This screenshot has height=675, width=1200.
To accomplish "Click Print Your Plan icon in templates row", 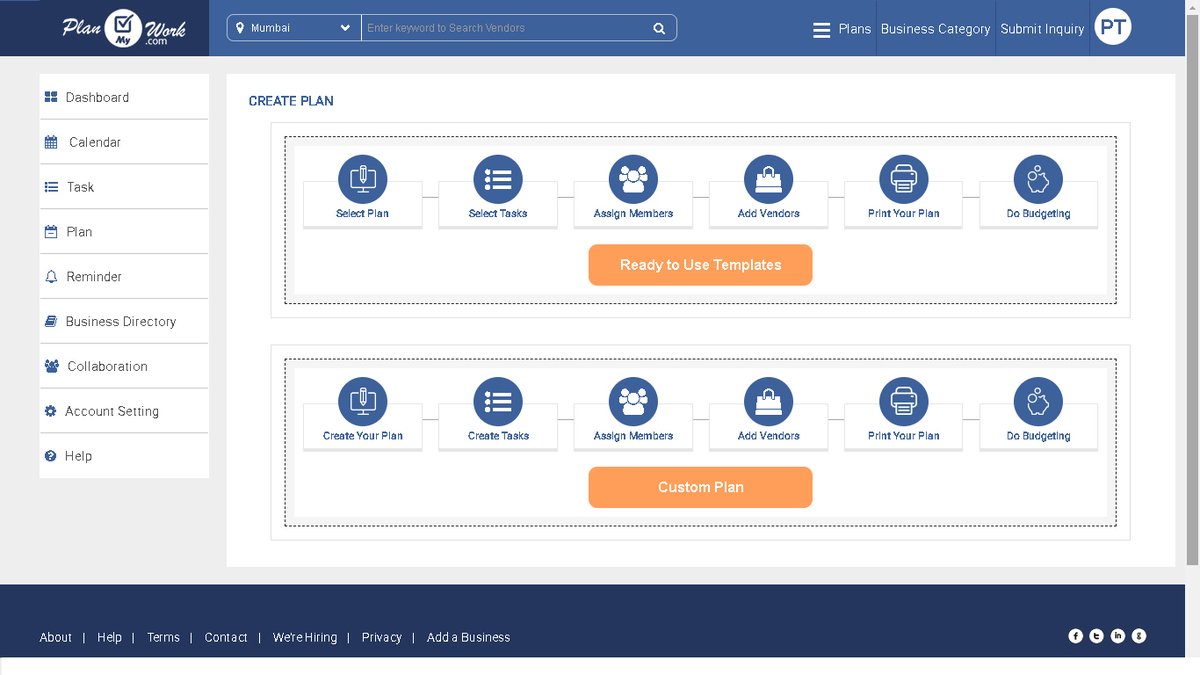I will click(x=904, y=180).
